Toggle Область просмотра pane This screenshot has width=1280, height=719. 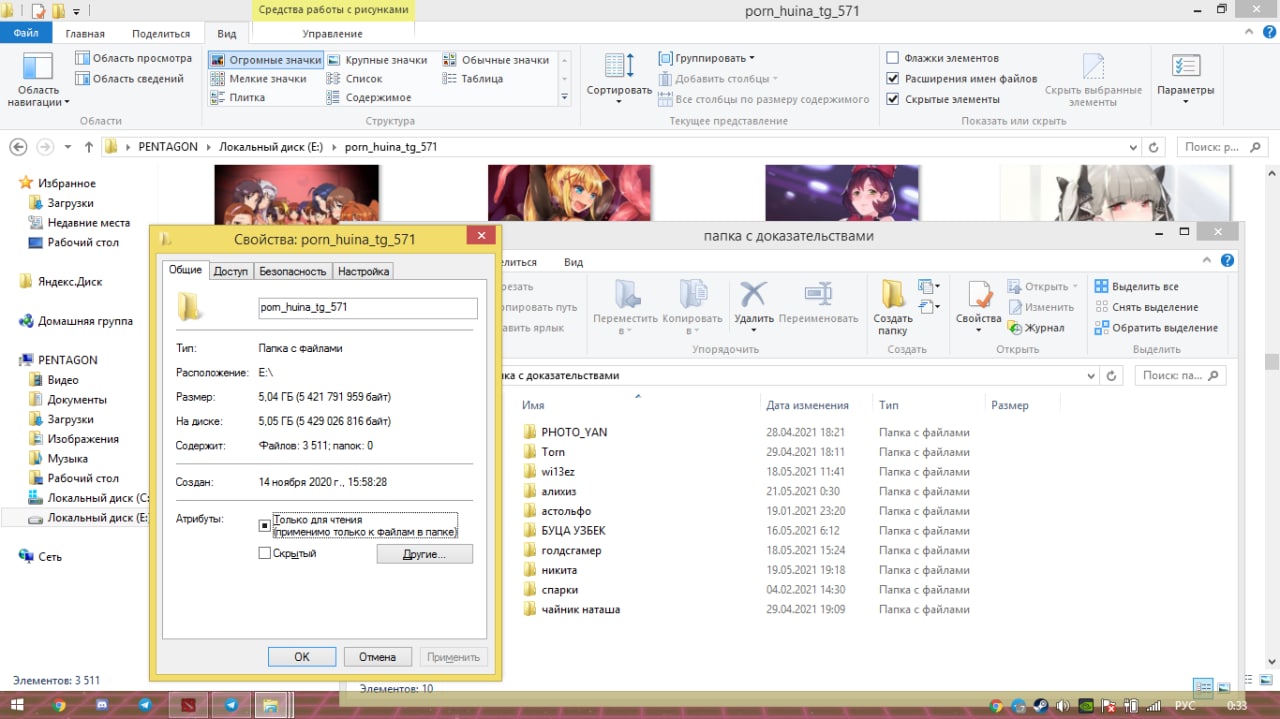point(134,58)
